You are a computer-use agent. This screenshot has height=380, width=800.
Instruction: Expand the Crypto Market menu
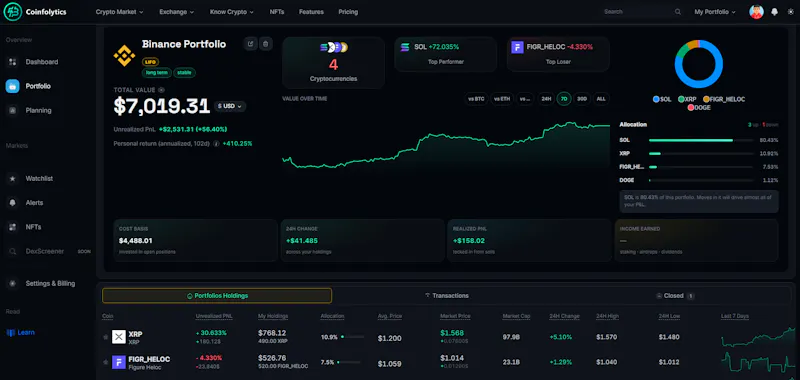(119, 12)
